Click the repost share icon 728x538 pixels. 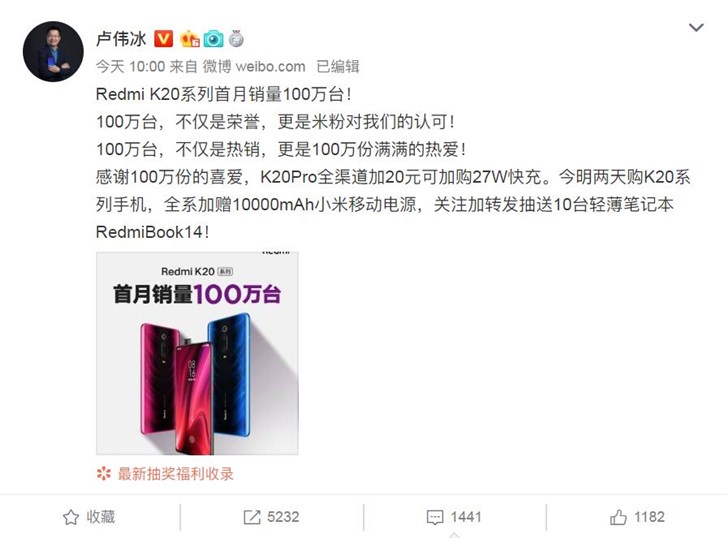(252, 517)
